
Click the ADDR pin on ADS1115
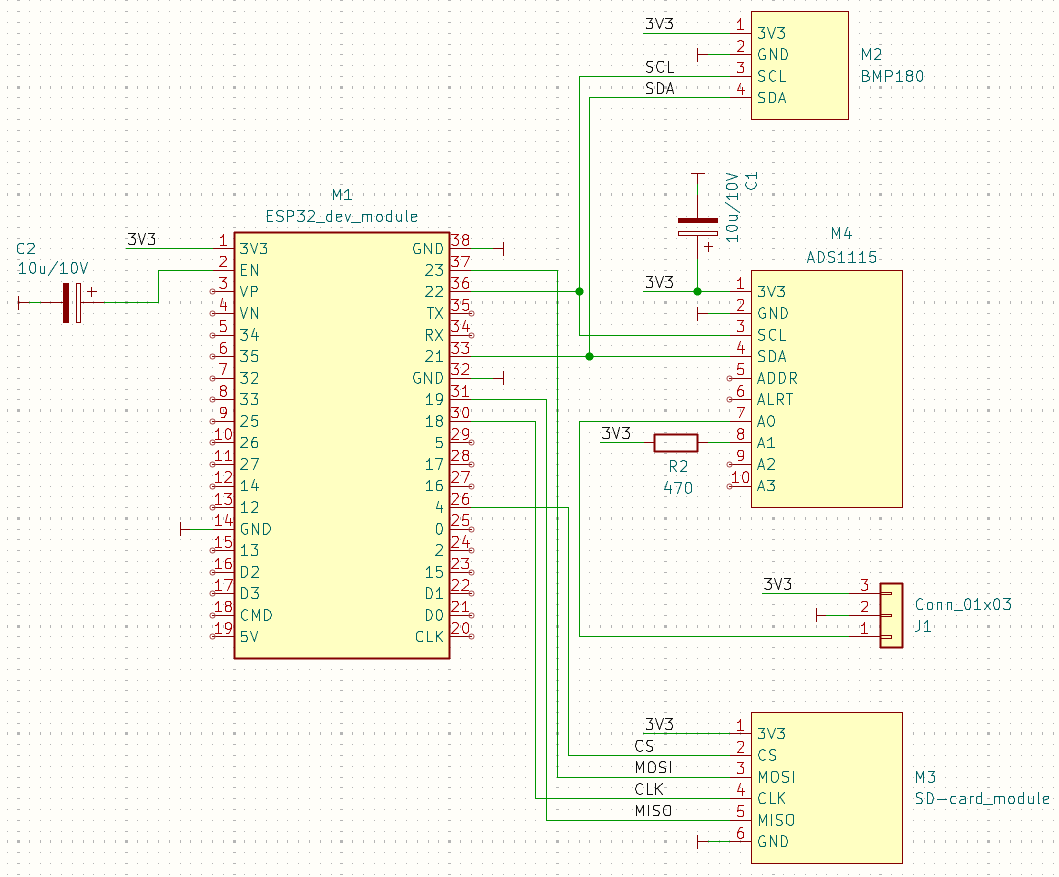click(776, 378)
